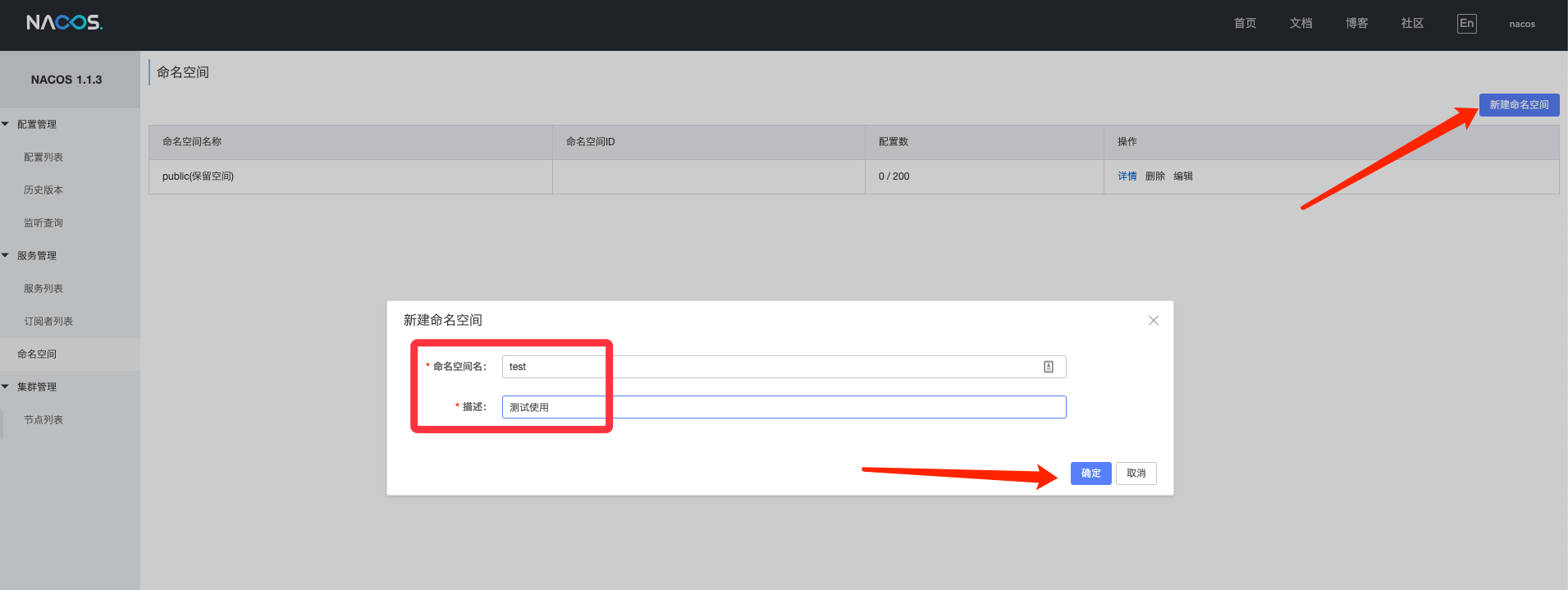Click the NACOS logo in header
Image resolution: width=1568 pixels, height=590 pixels.
65,23
